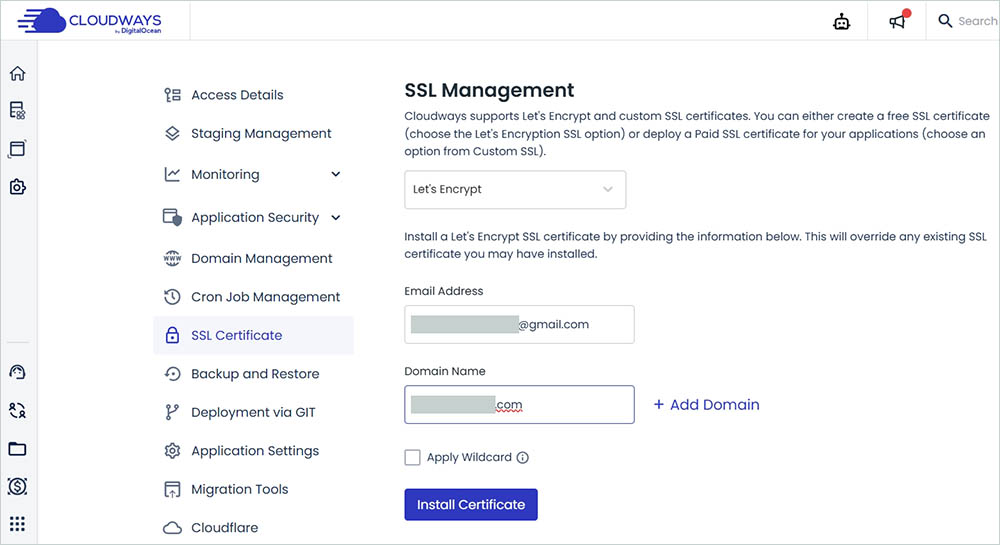The image size is (1000, 545).
Task: Click the Apply Wildcard label text
Action: (x=469, y=457)
